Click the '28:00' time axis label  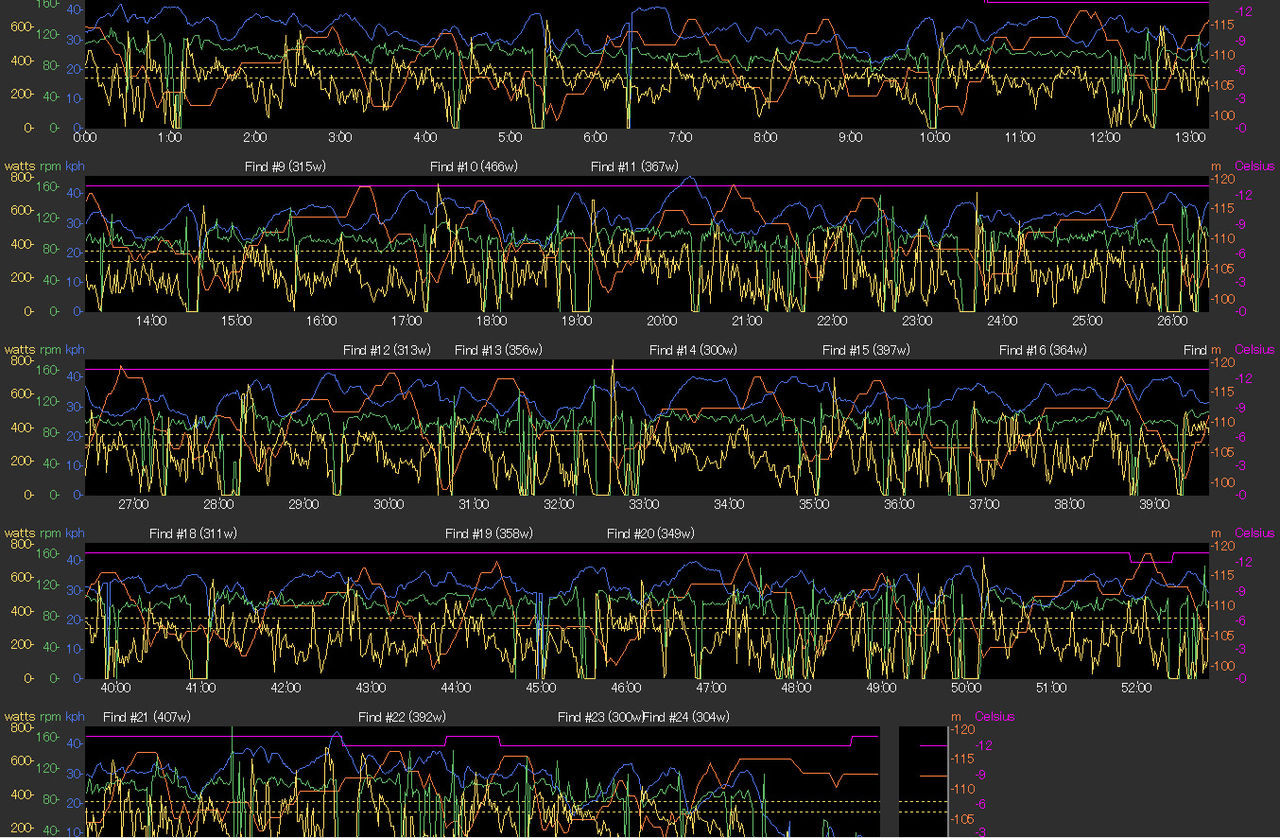[x=218, y=505]
